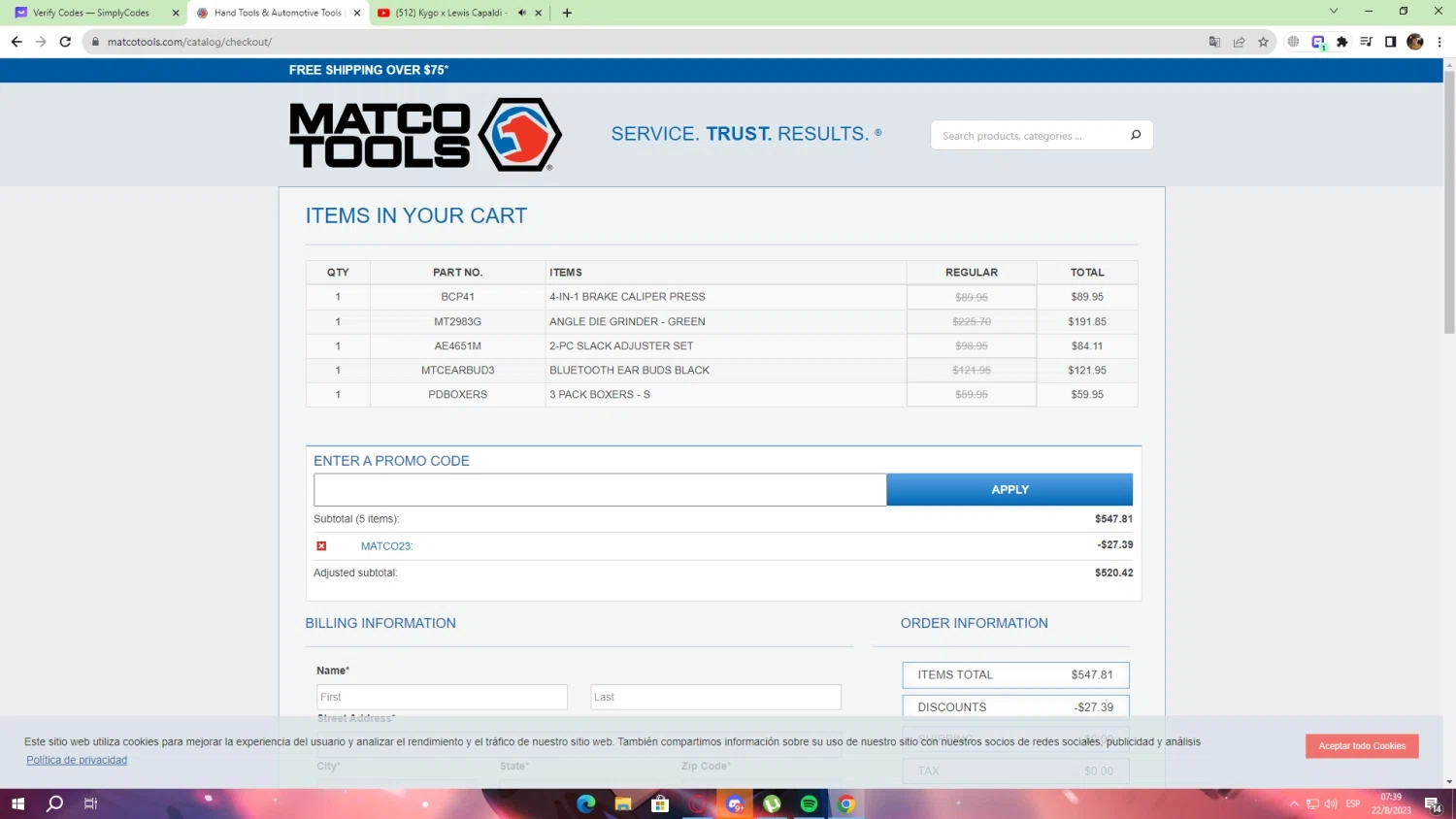Switch to Hand Tools & Automotive tab
Viewport: 1456px width, 819px height.
[277, 13]
